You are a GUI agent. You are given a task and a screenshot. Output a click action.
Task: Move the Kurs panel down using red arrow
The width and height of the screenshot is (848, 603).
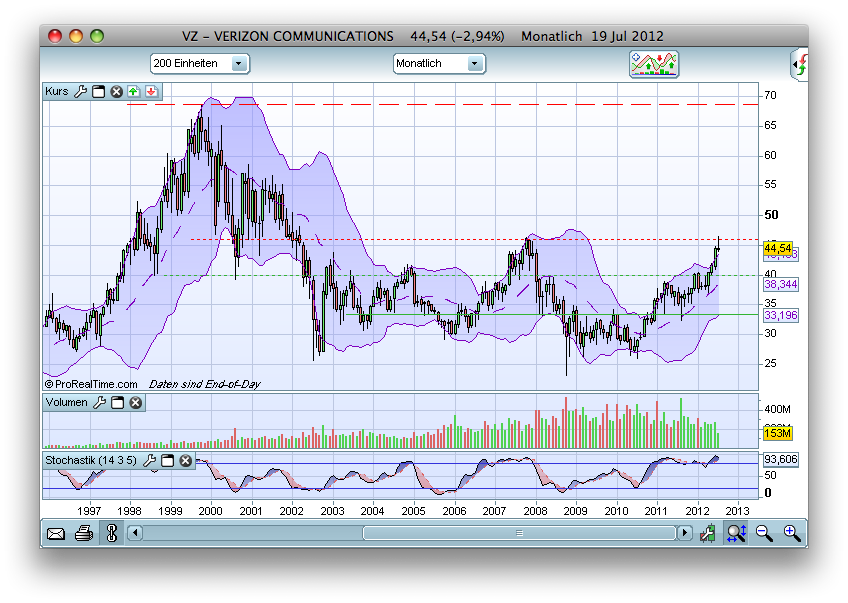coord(151,91)
